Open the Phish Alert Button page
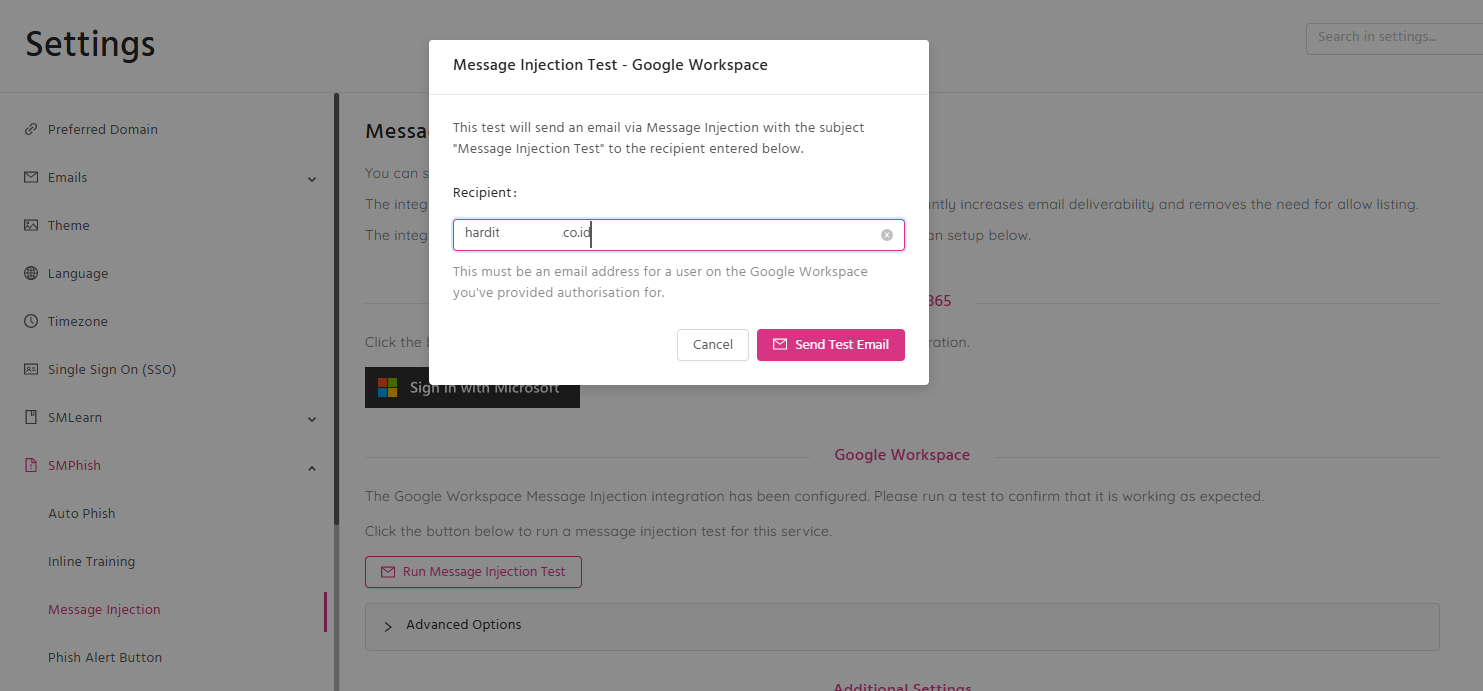 point(105,657)
